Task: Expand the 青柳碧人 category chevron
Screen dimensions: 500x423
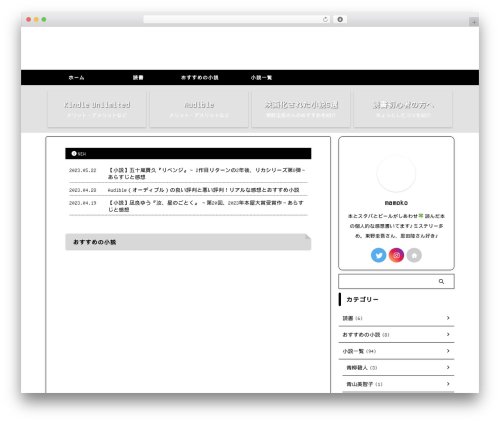Action: click(x=448, y=367)
